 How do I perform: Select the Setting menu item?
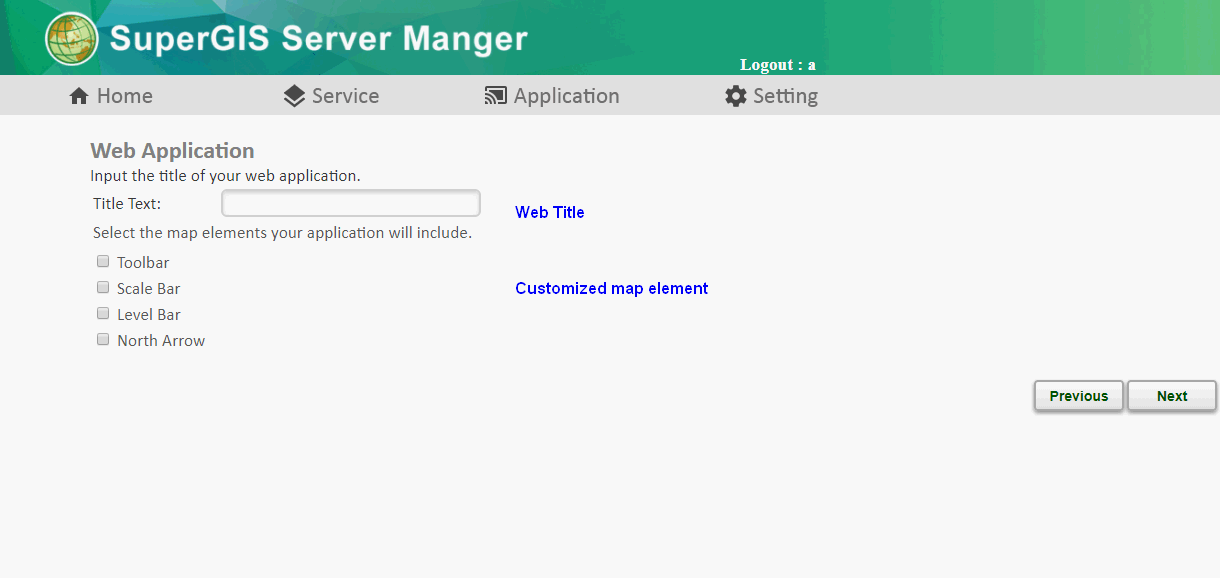[x=772, y=96]
